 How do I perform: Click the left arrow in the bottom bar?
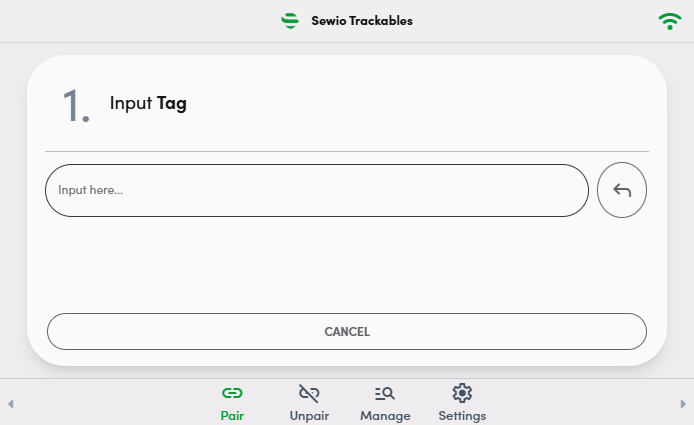(x=11, y=404)
